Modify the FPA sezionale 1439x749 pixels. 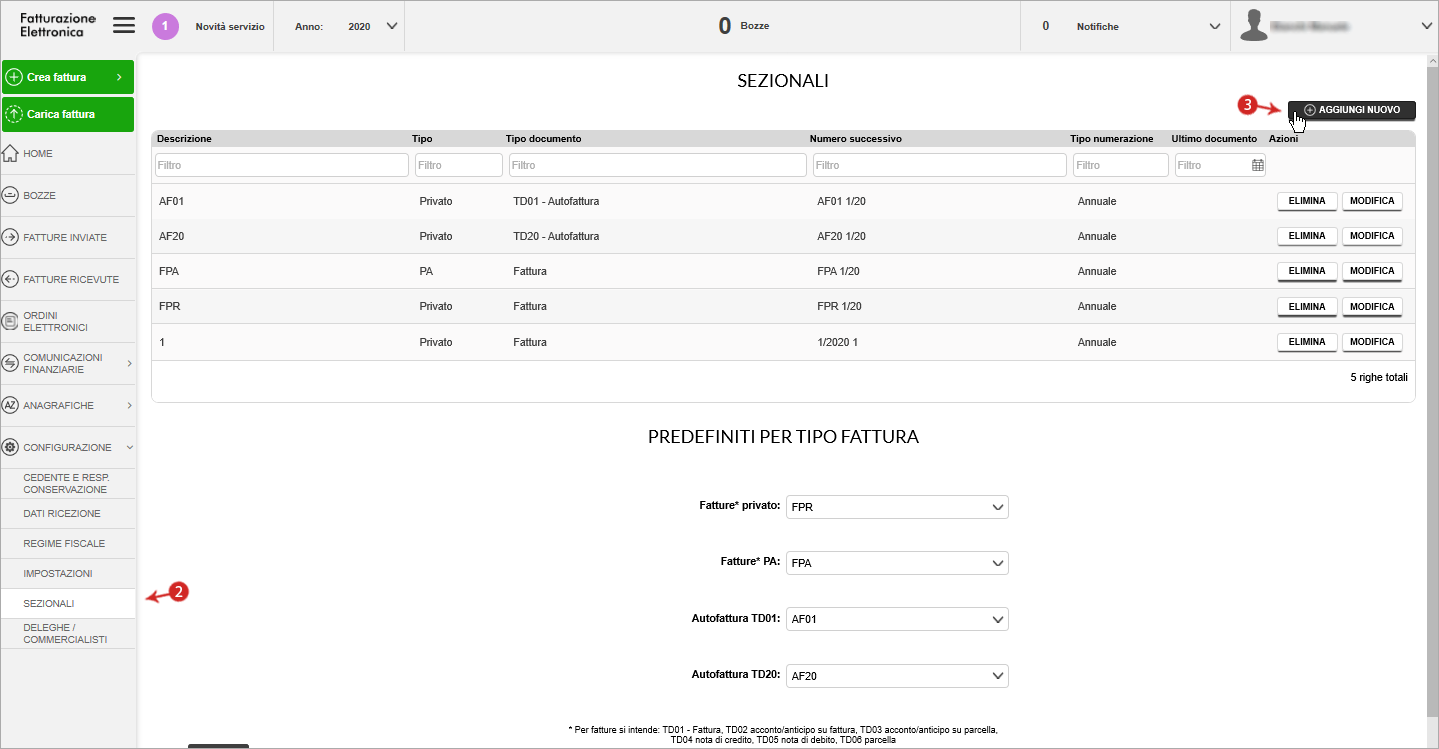pyautogui.click(x=1372, y=271)
